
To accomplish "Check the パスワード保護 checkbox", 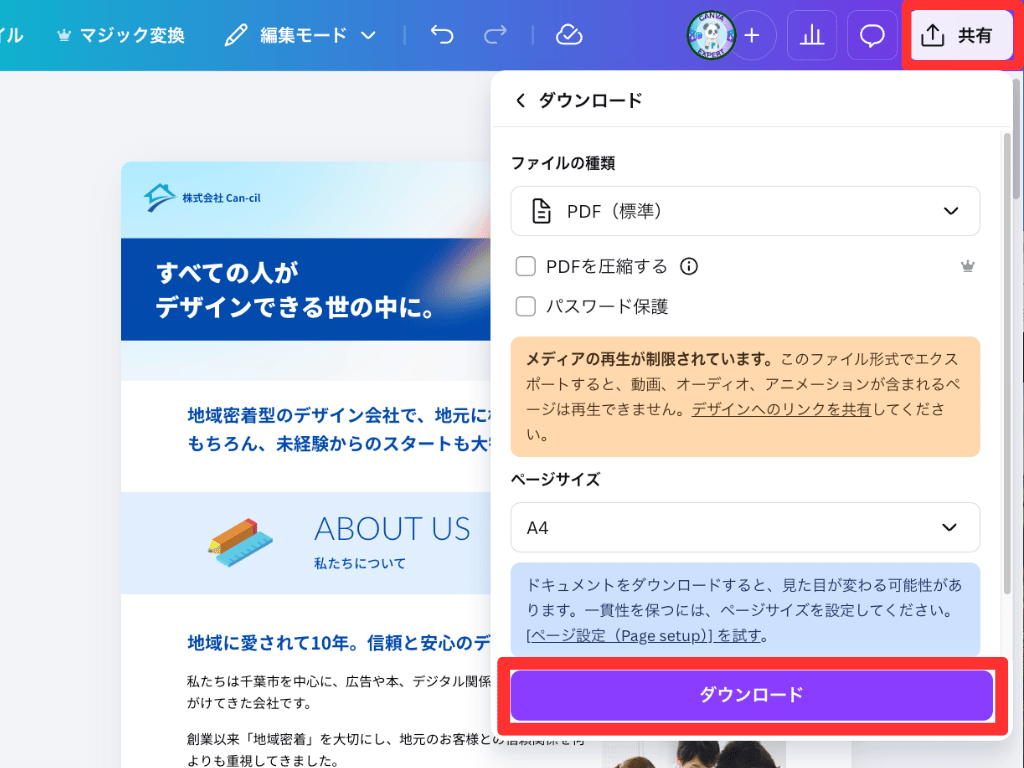I will point(525,306).
